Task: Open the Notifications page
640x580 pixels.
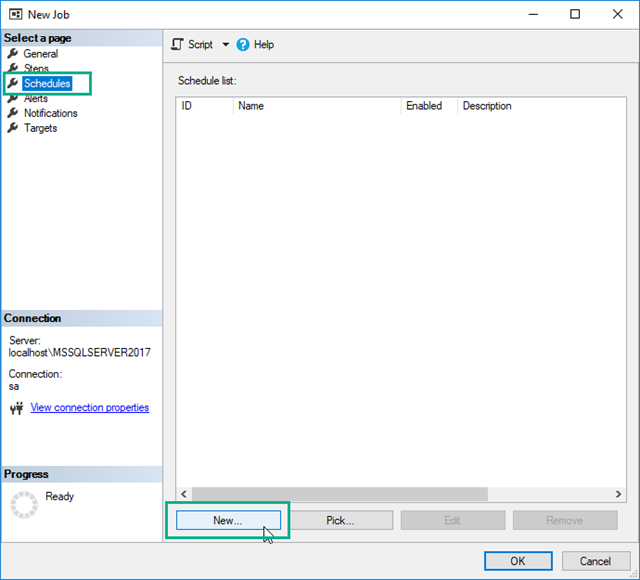Action: tap(50, 113)
